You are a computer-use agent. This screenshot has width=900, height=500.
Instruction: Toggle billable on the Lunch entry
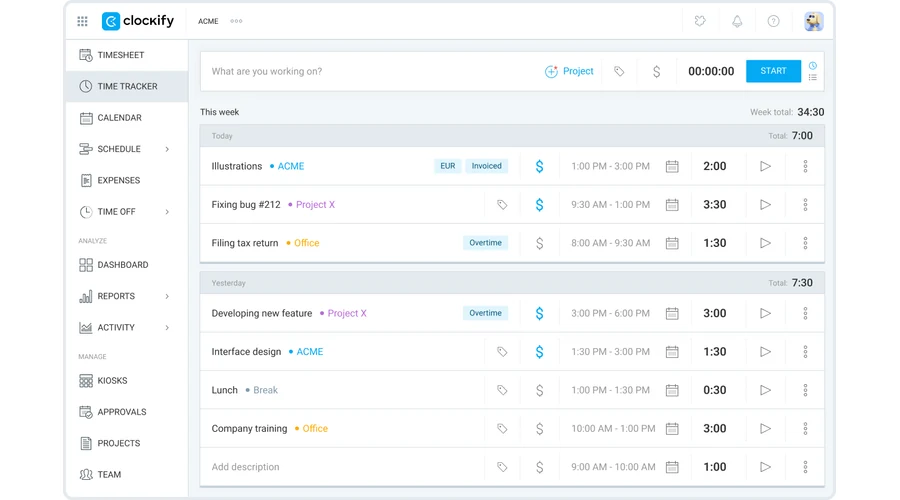pyautogui.click(x=540, y=390)
